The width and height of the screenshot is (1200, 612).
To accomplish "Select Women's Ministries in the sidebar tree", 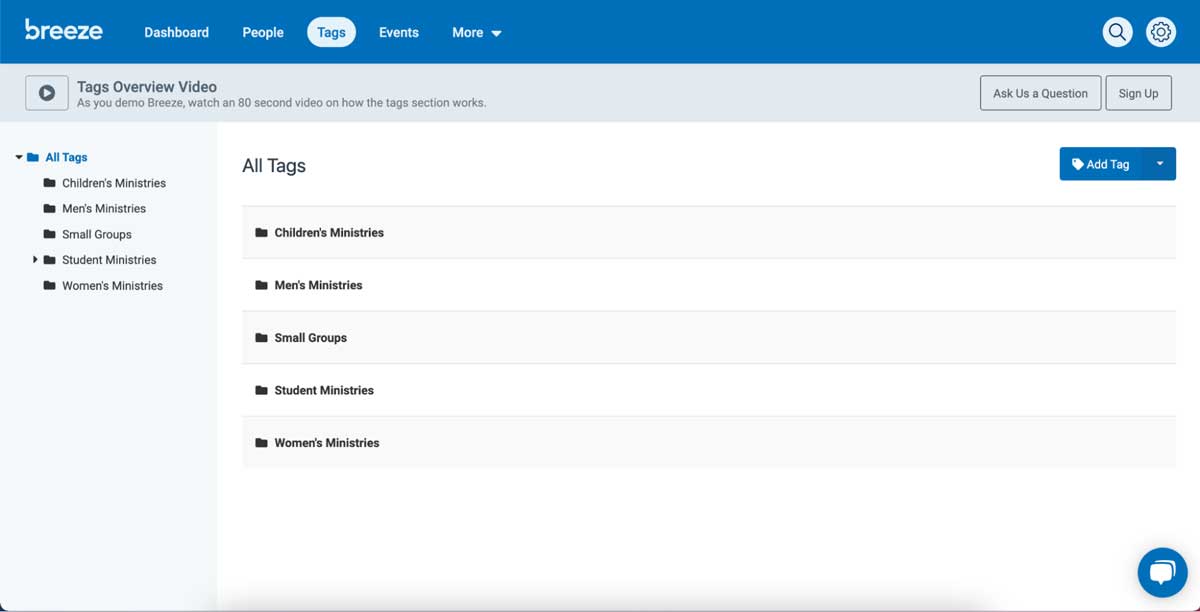I will [112, 285].
